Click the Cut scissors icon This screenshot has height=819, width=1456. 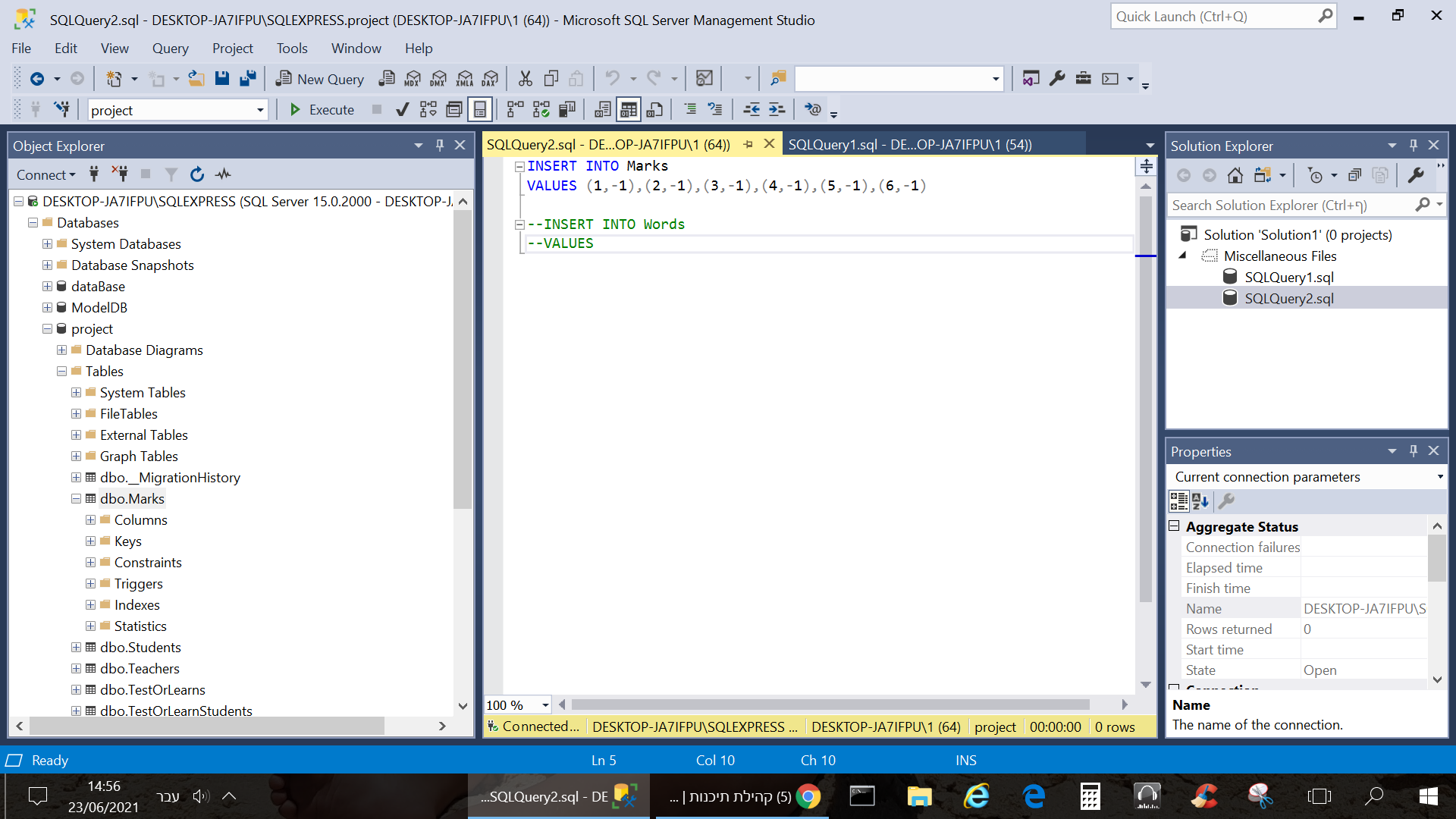[x=525, y=79]
